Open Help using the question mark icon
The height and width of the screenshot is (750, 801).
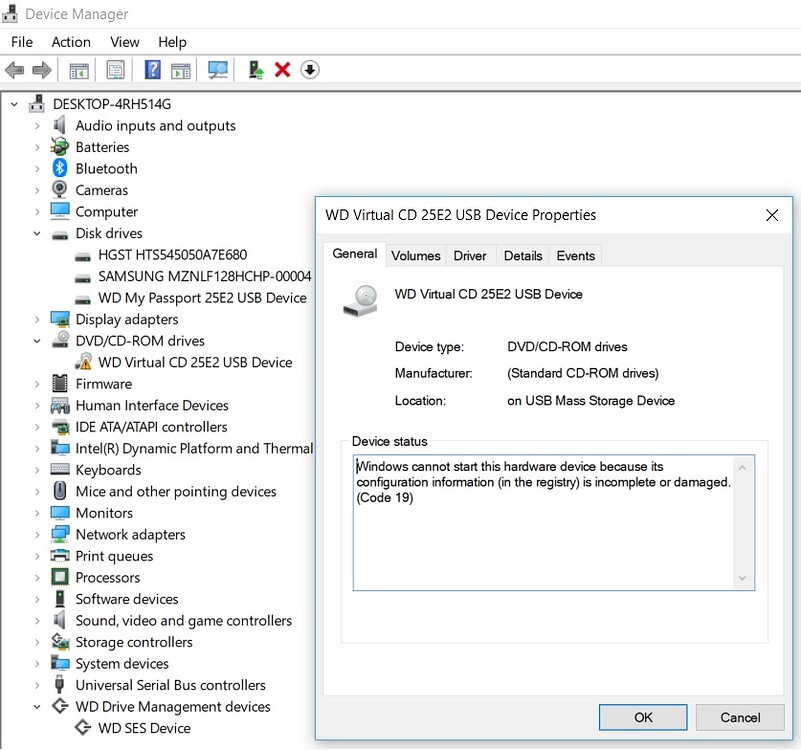151,69
